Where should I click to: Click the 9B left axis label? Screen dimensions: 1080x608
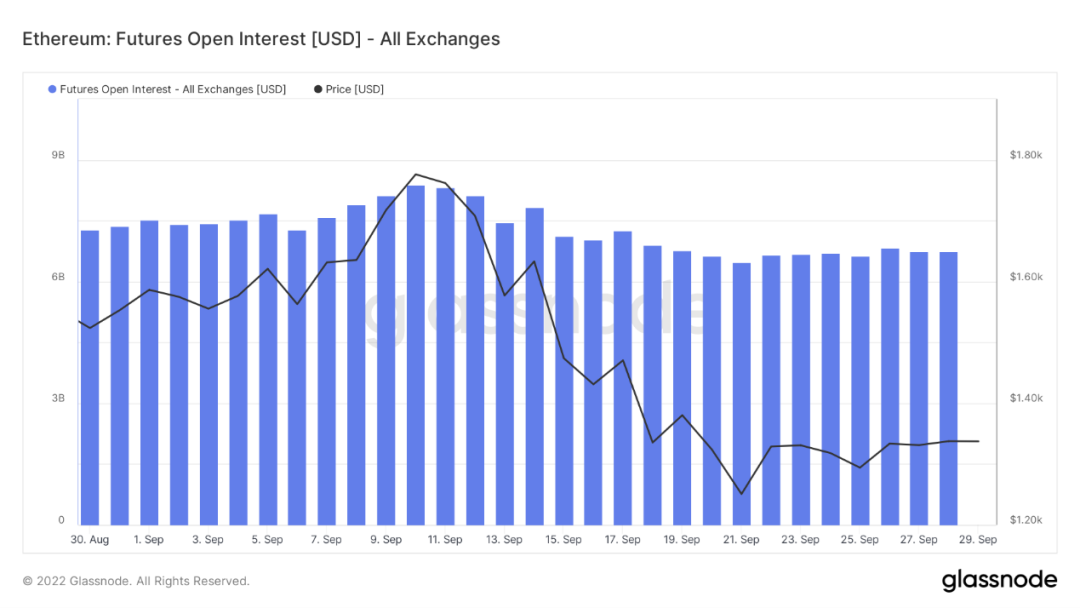[x=58, y=156]
